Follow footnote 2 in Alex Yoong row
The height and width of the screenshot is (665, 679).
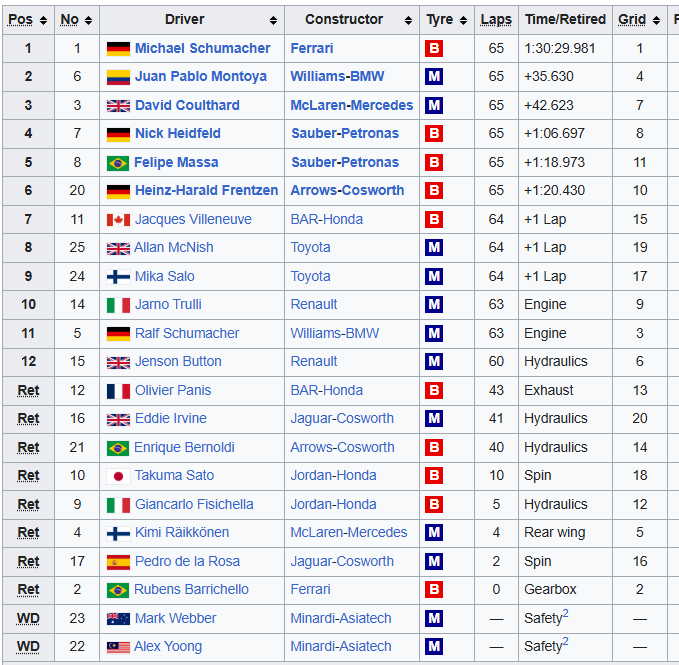point(566,642)
